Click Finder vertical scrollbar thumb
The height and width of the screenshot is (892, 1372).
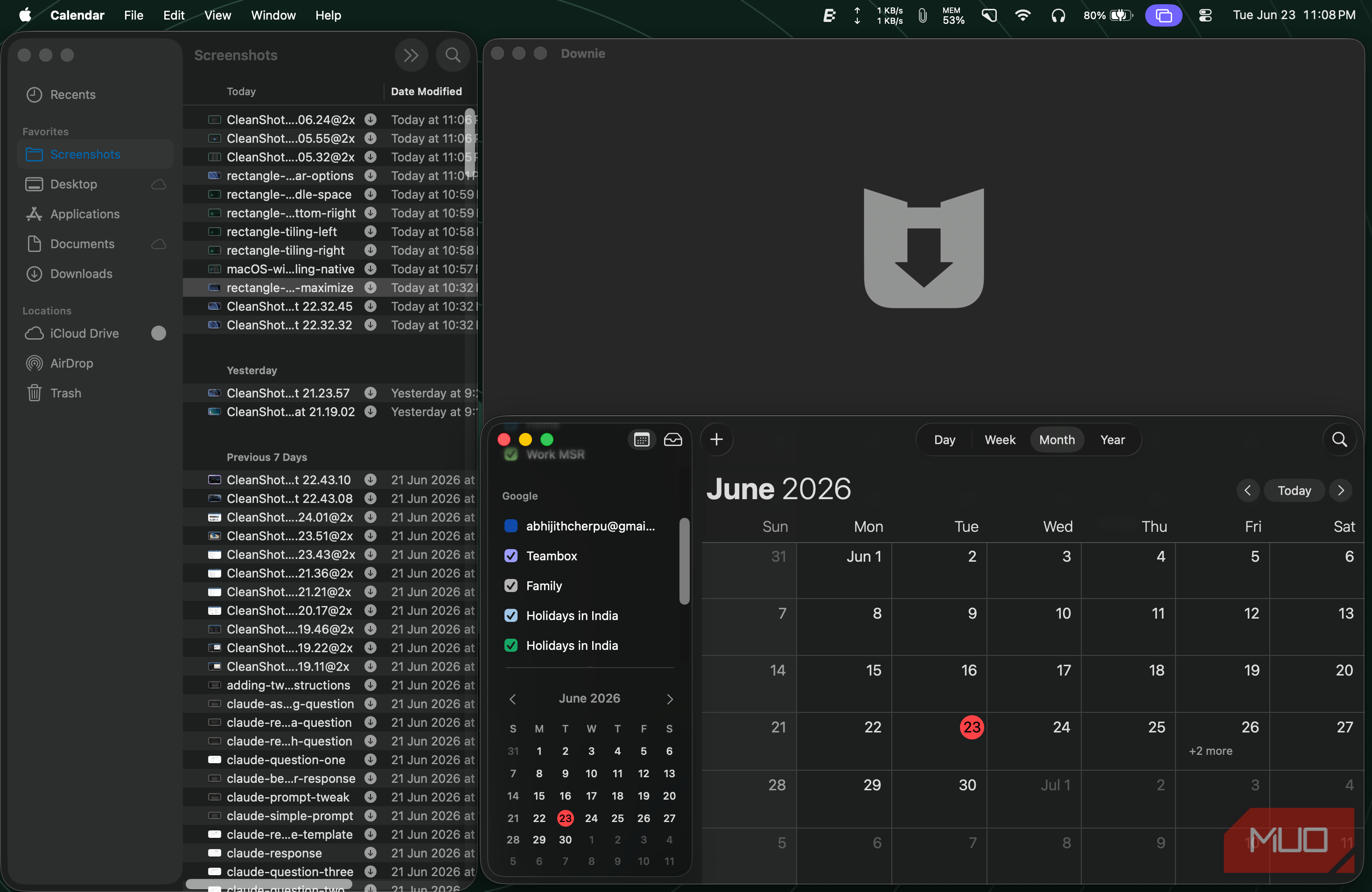(x=470, y=143)
